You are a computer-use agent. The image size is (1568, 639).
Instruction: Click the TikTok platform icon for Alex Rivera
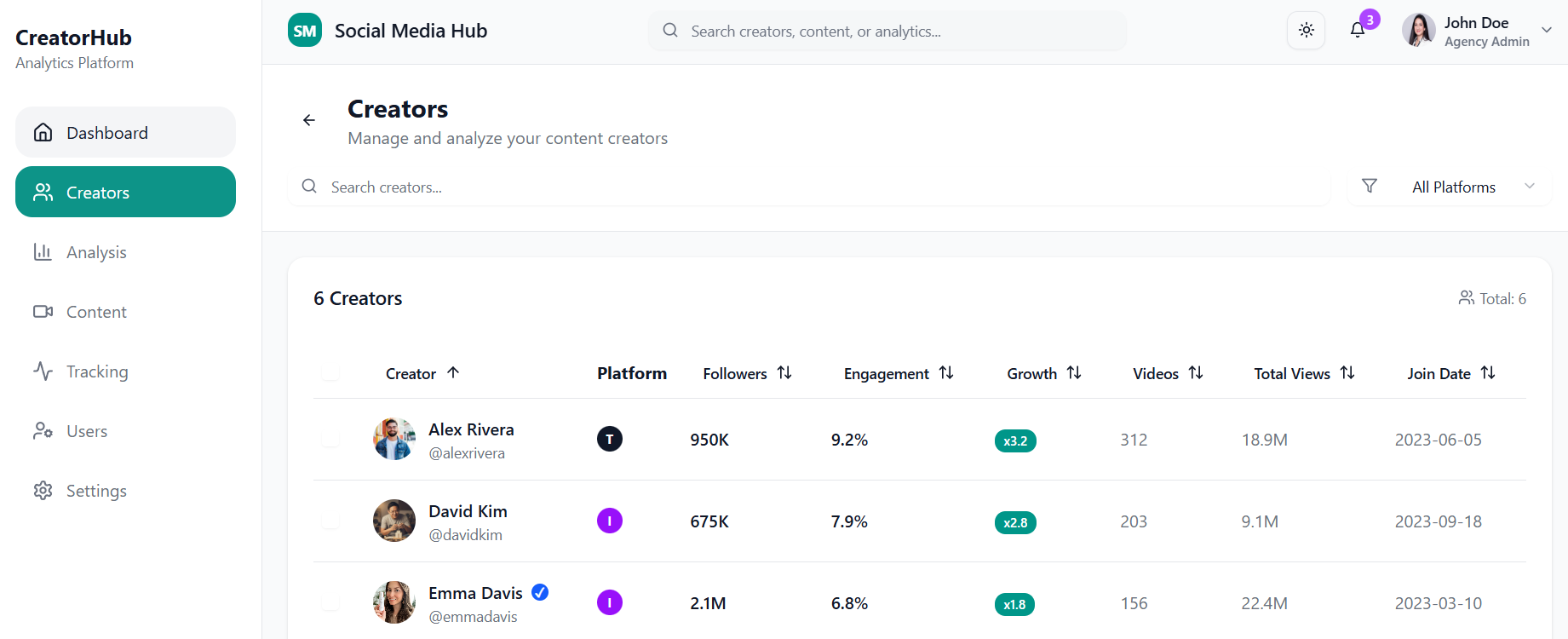pyautogui.click(x=610, y=439)
